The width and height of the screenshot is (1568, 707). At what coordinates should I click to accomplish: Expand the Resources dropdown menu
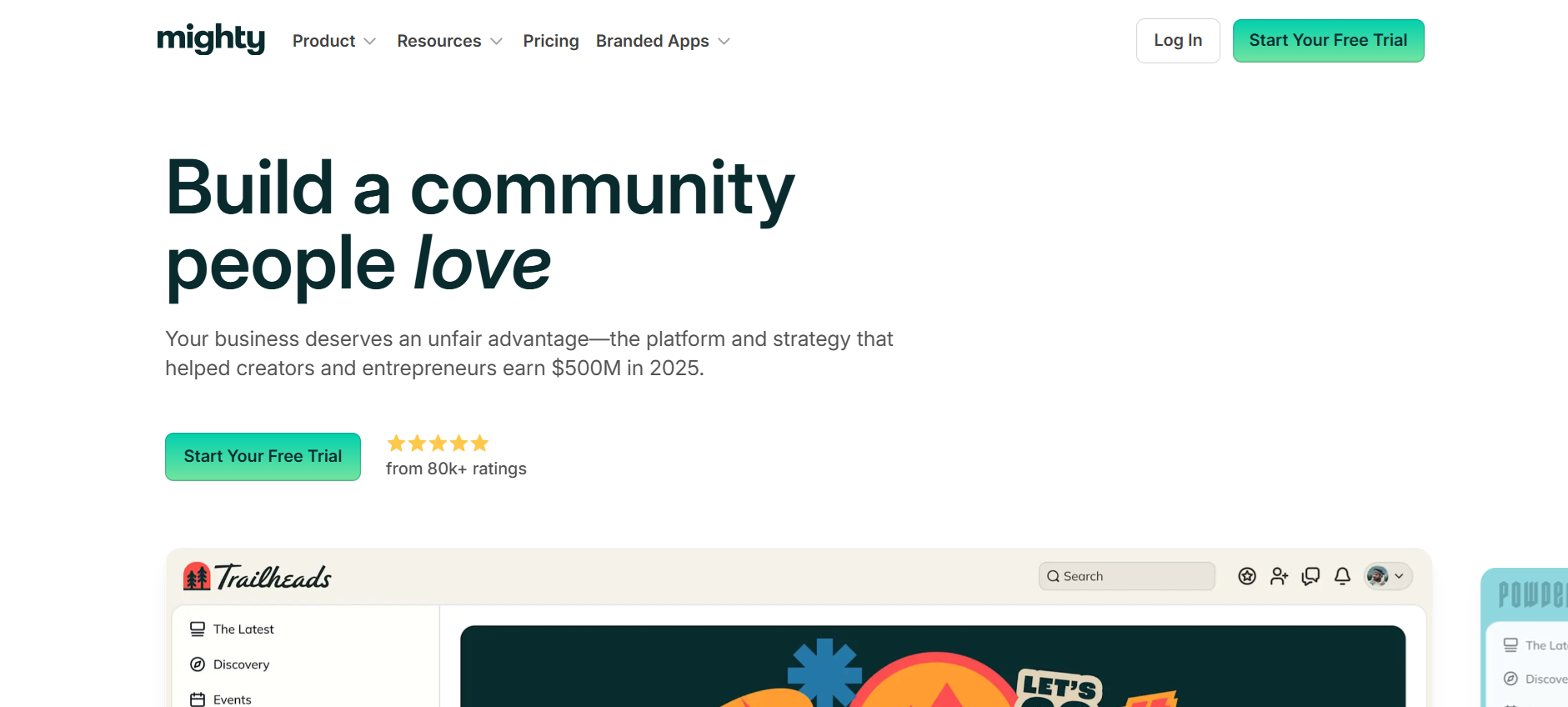[x=449, y=41]
